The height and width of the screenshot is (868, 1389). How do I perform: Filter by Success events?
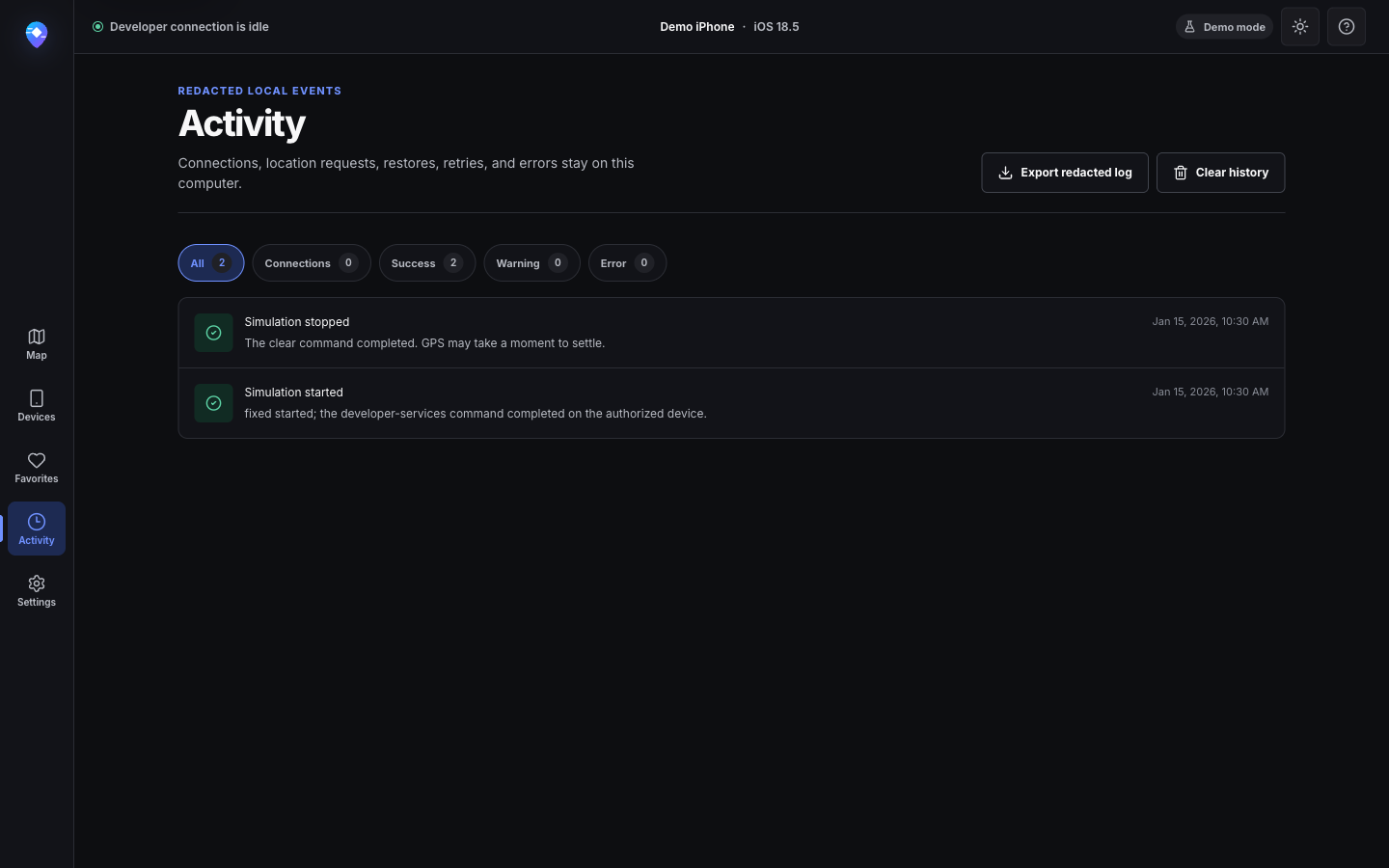pyautogui.click(x=427, y=263)
